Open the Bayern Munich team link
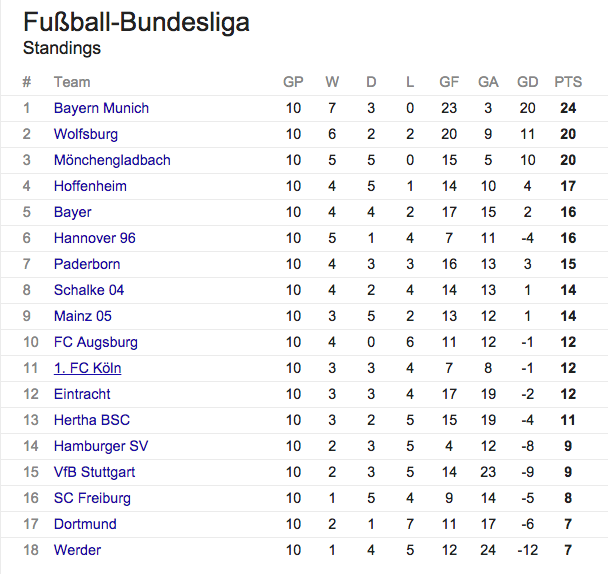Image resolution: width=608 pixels, height=574 pixels. (x=101, y=108)
